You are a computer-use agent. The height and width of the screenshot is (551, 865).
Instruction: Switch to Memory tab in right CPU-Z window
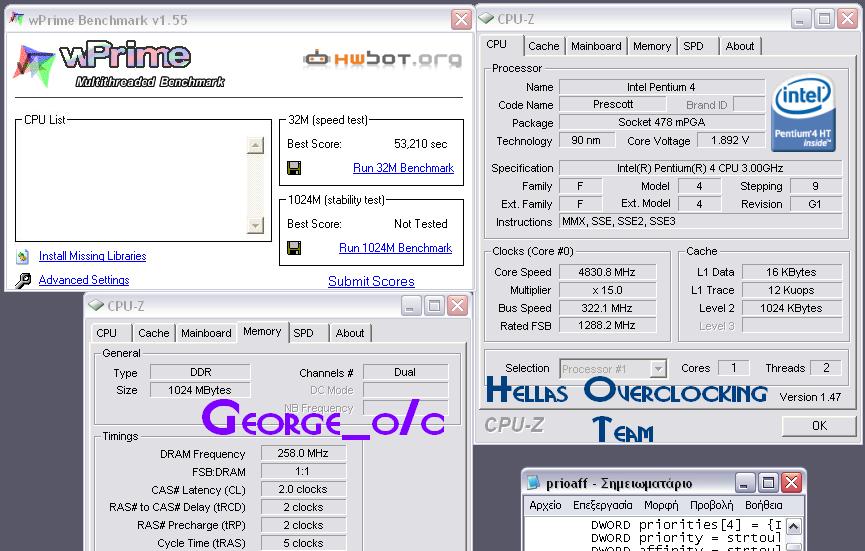click(652, 46)
